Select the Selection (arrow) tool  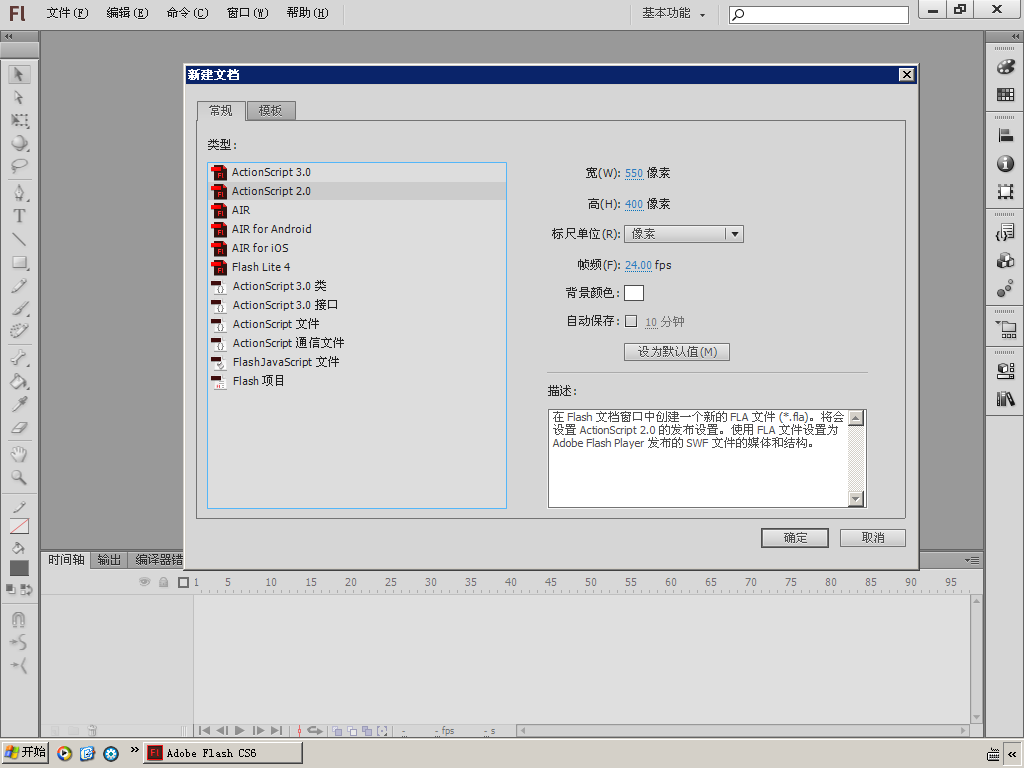click(19, 74)
